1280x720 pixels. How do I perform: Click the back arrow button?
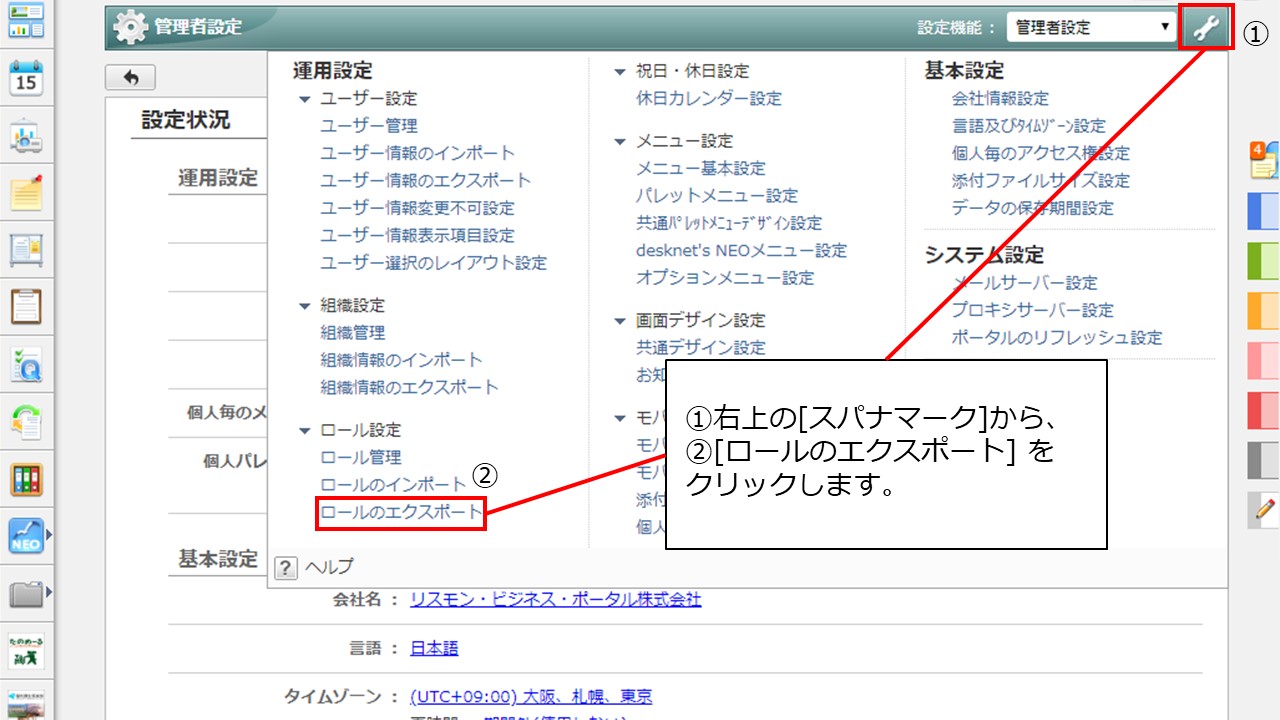pos(130,78)
